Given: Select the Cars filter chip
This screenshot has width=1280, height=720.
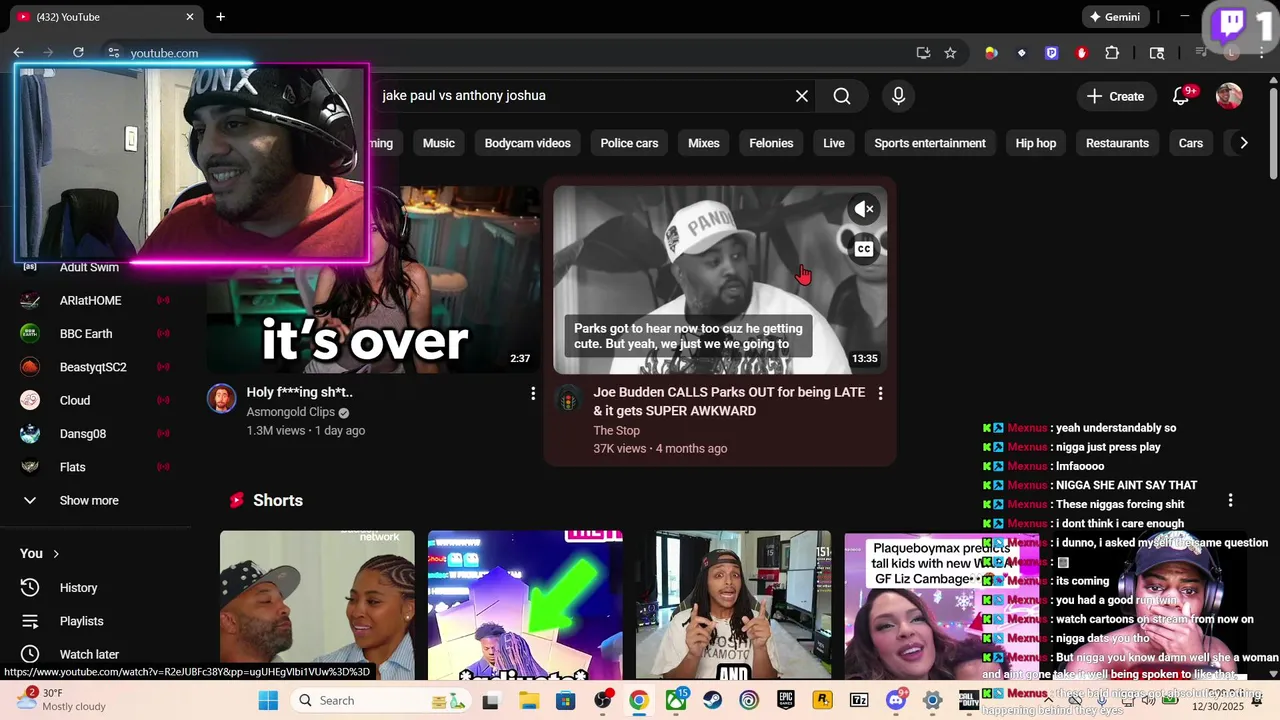Looking at the screenshot, I should tap(1190, 143).
